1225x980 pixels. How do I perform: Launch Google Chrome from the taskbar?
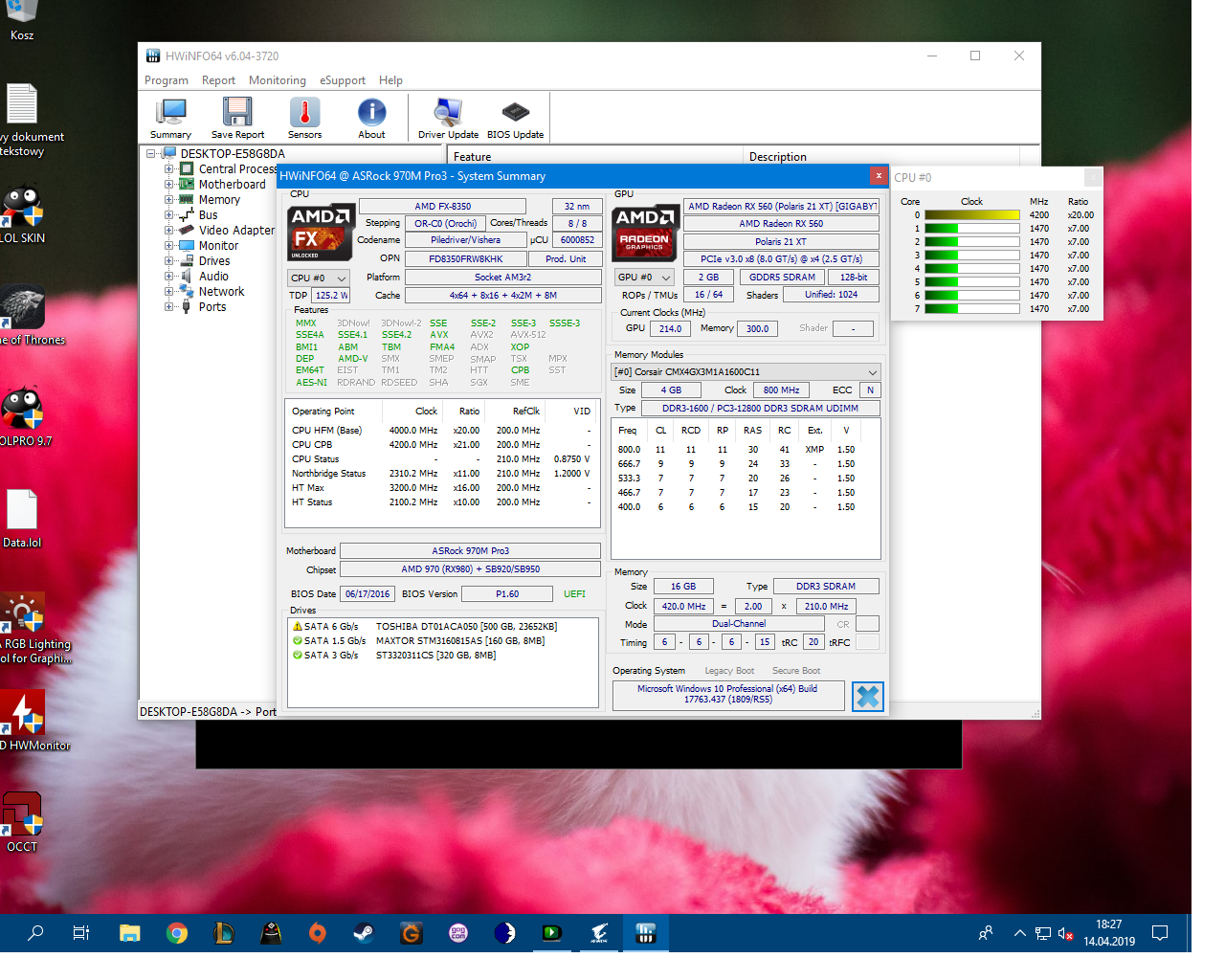[176, 933]
